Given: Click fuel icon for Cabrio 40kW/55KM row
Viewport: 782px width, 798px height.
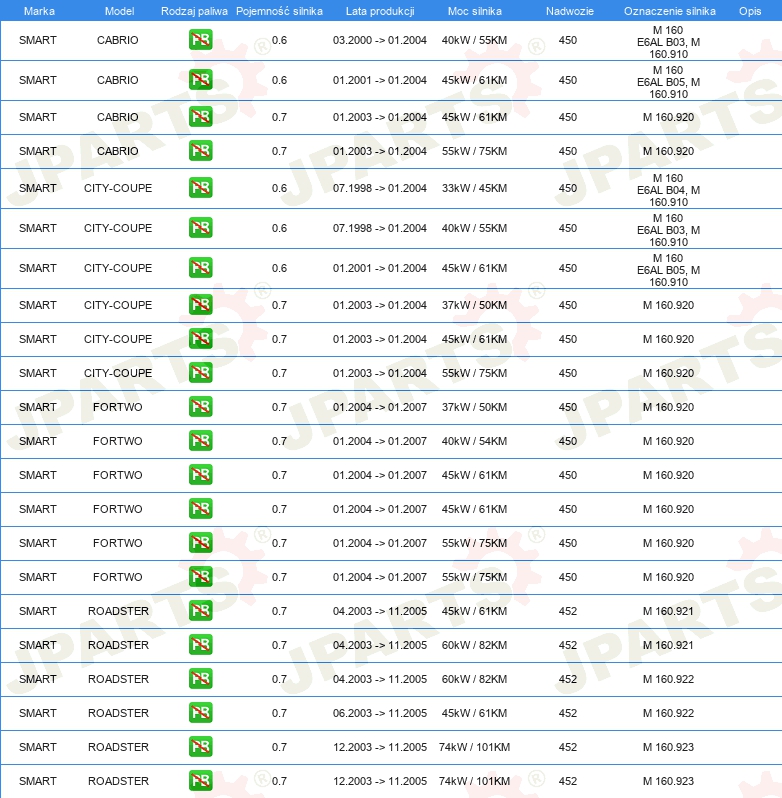Looking at the screenshot, I should pyautogui.click(x=200, y=40).
